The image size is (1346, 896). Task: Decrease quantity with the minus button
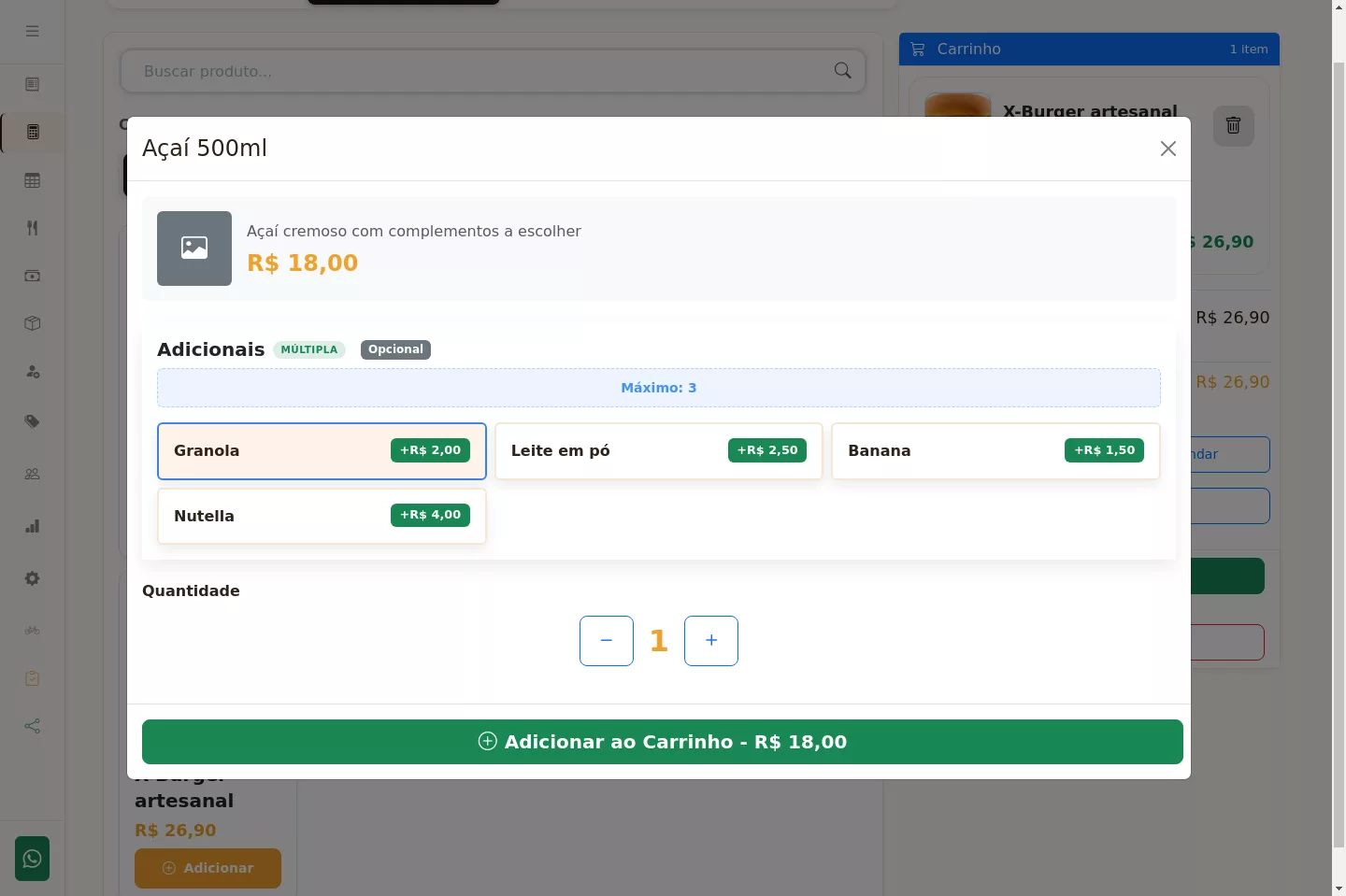pyautogui.click(x=607, y=641)
